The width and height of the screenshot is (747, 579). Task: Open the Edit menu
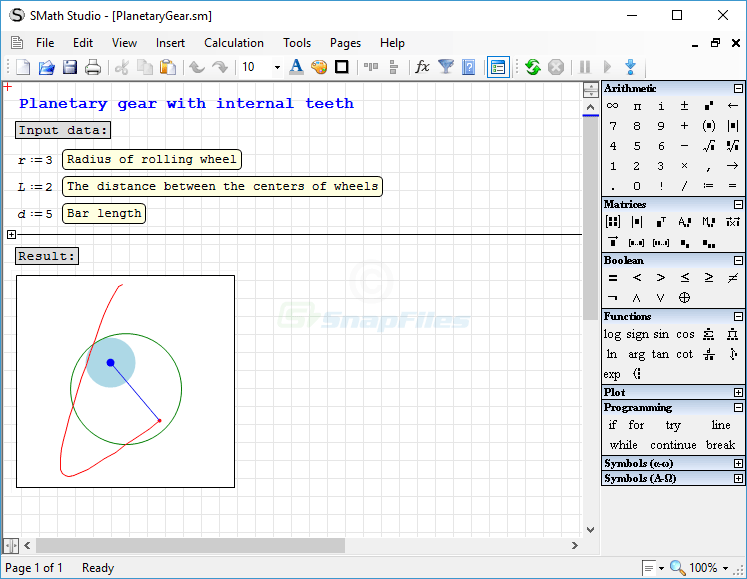83,43
